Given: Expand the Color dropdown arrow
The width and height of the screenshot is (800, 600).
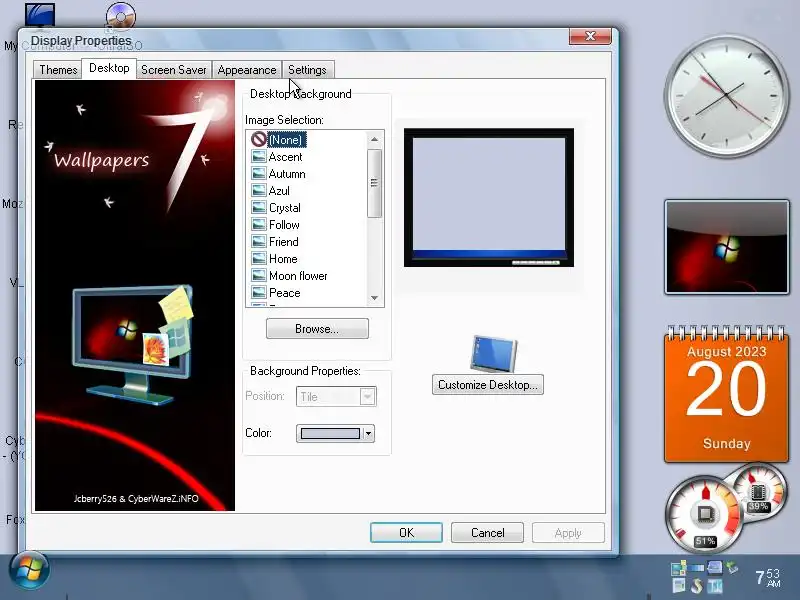Looking at the screenshot, I should [368, 434].
